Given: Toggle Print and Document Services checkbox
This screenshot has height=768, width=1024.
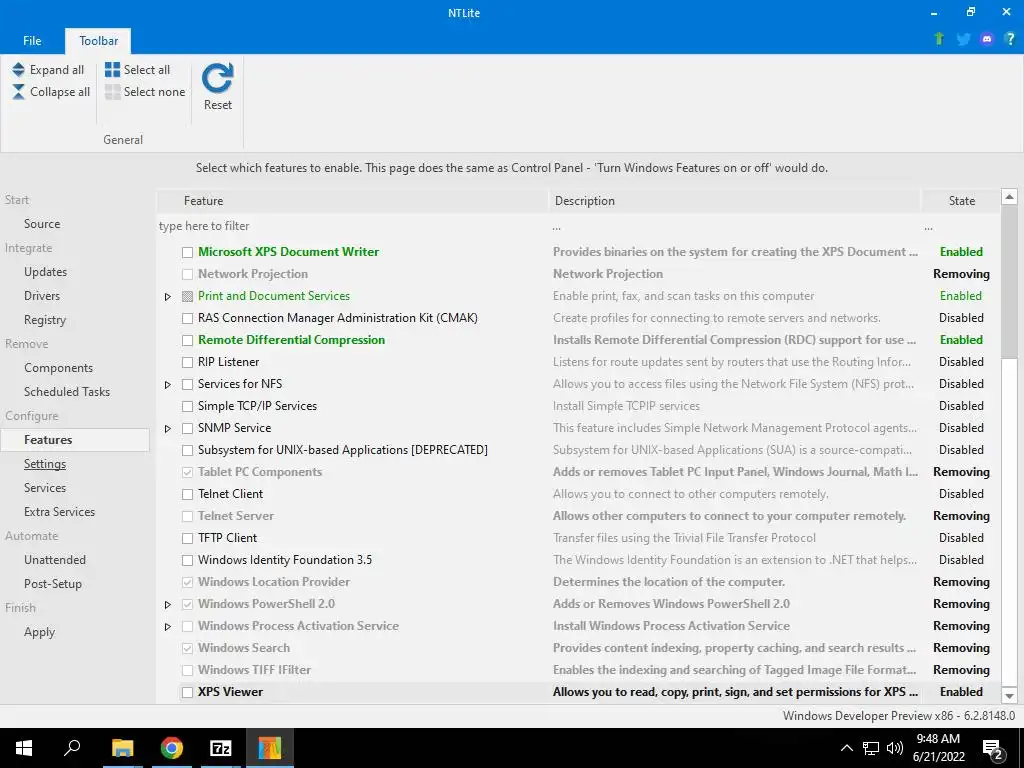Looking at the screenshot, I should [187, 296].
